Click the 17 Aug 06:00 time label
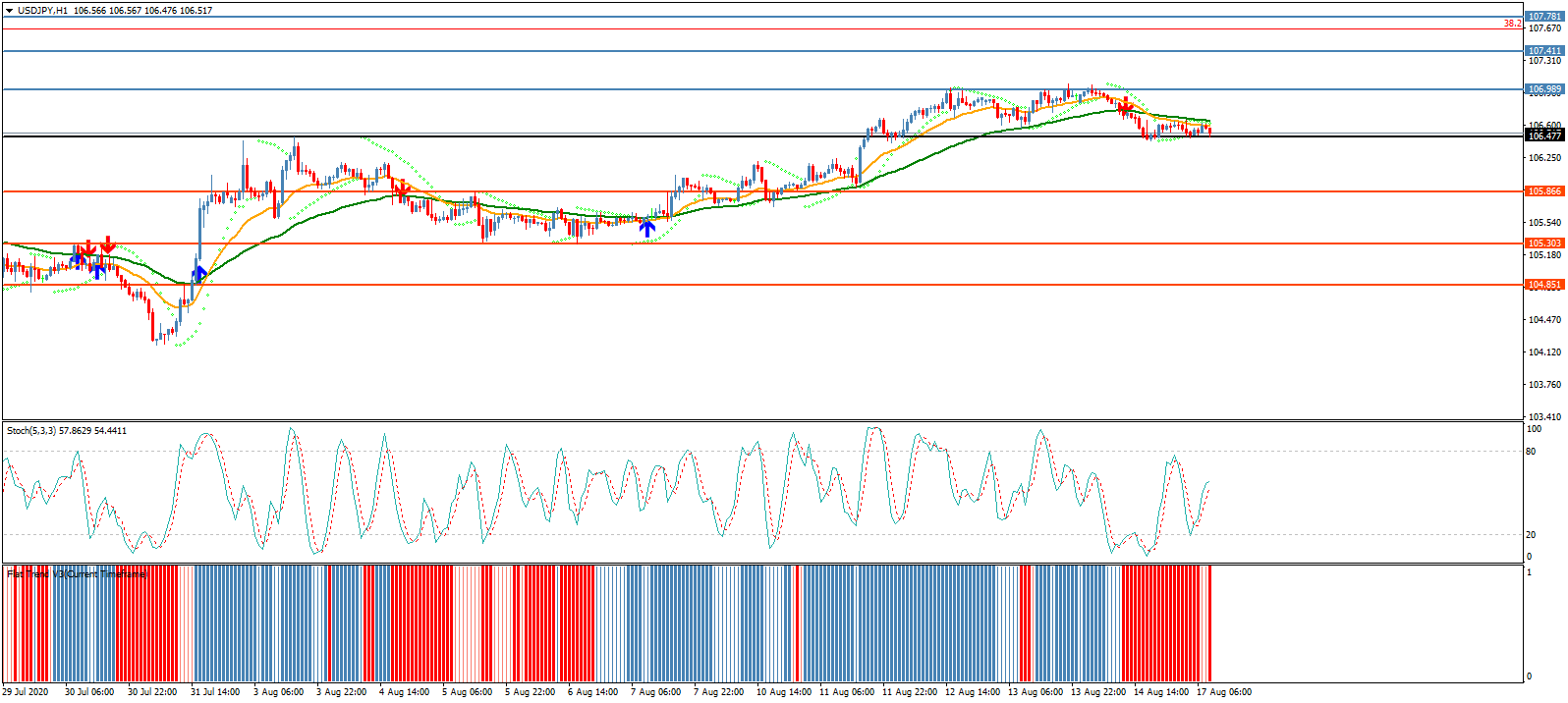 click(1224, 692)
